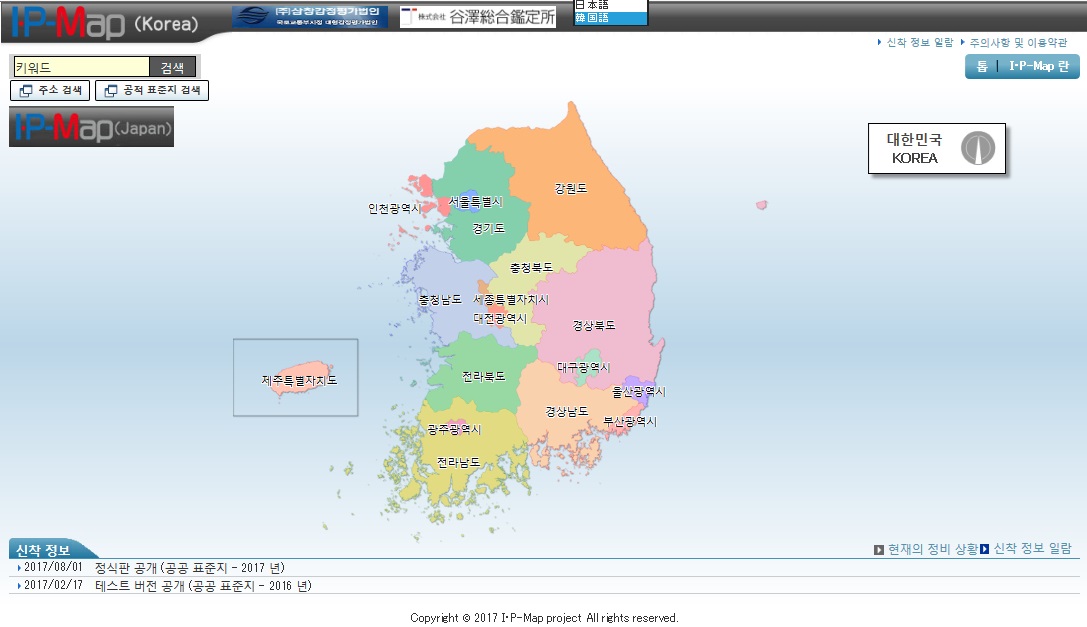Open 주의사항 및 이용약관 link
The image size is (1087, 627).
point(1018,42)
